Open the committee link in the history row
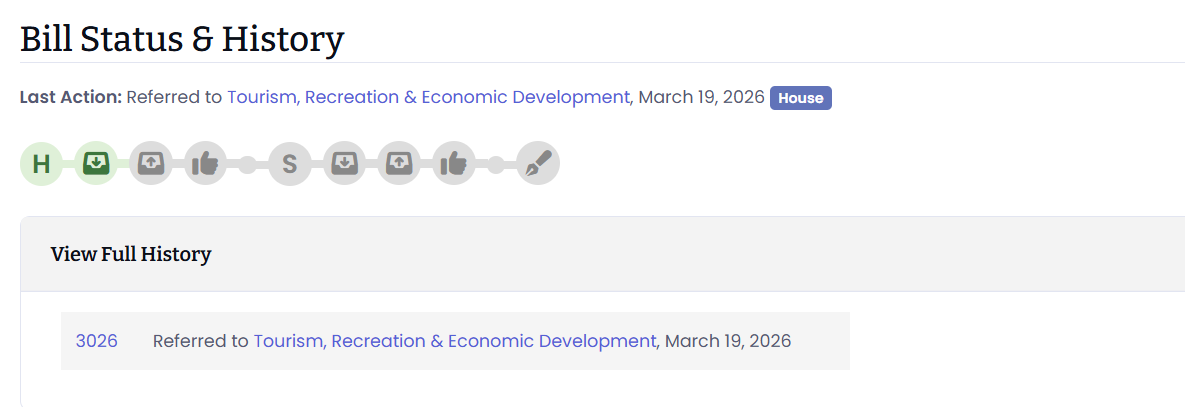1185x407 pixels. coord(455,341)
